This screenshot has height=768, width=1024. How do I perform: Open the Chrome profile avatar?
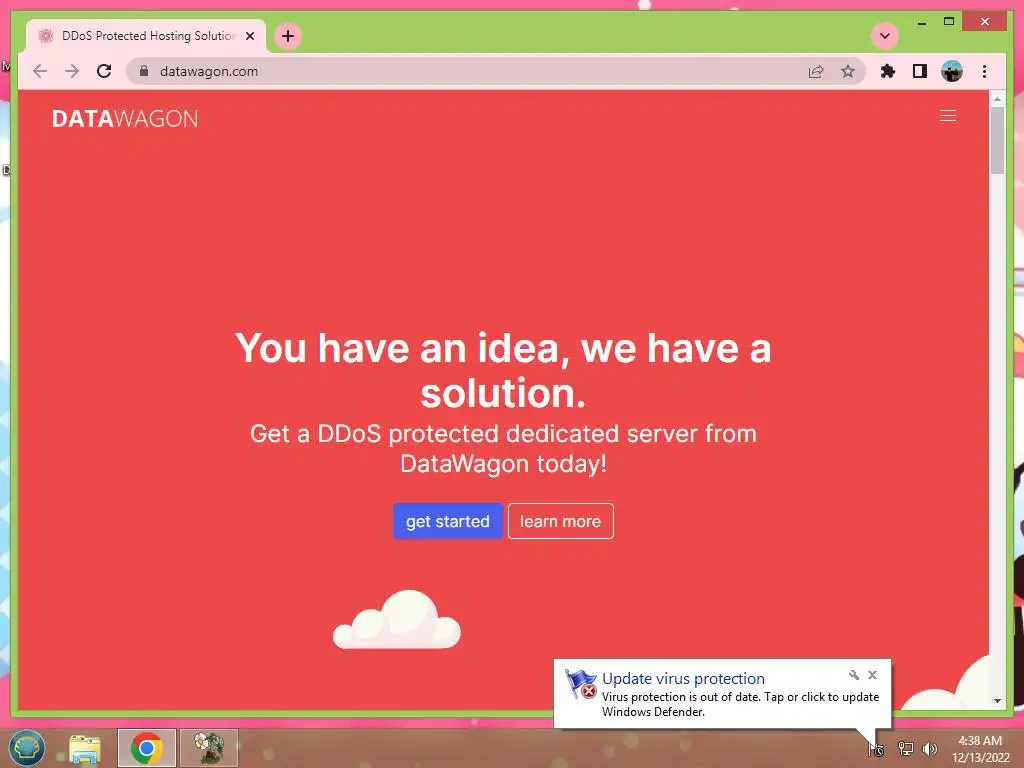(x=952, y=71)
